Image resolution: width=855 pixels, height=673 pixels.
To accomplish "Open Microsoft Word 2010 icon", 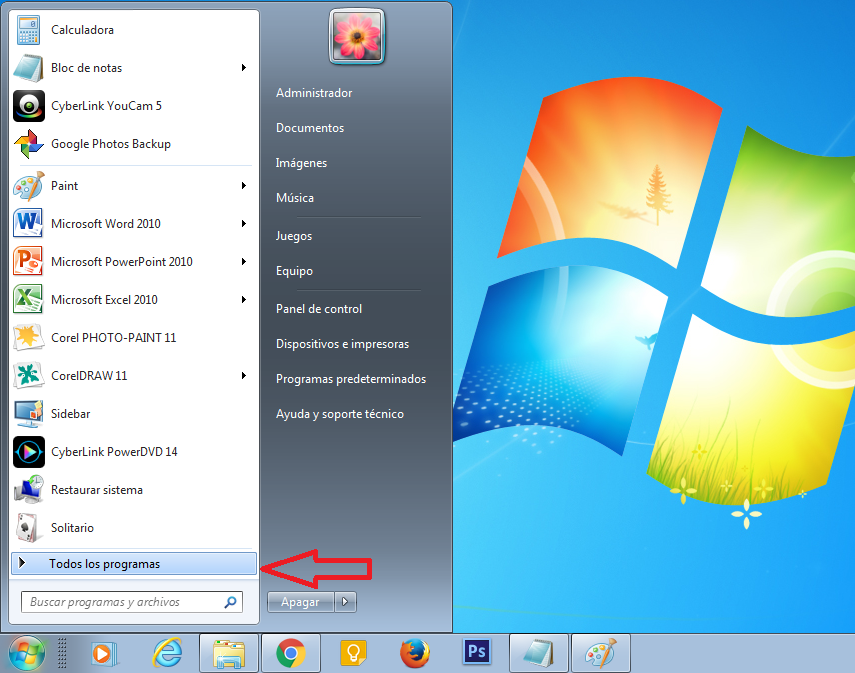I will [x=28, y=224].
